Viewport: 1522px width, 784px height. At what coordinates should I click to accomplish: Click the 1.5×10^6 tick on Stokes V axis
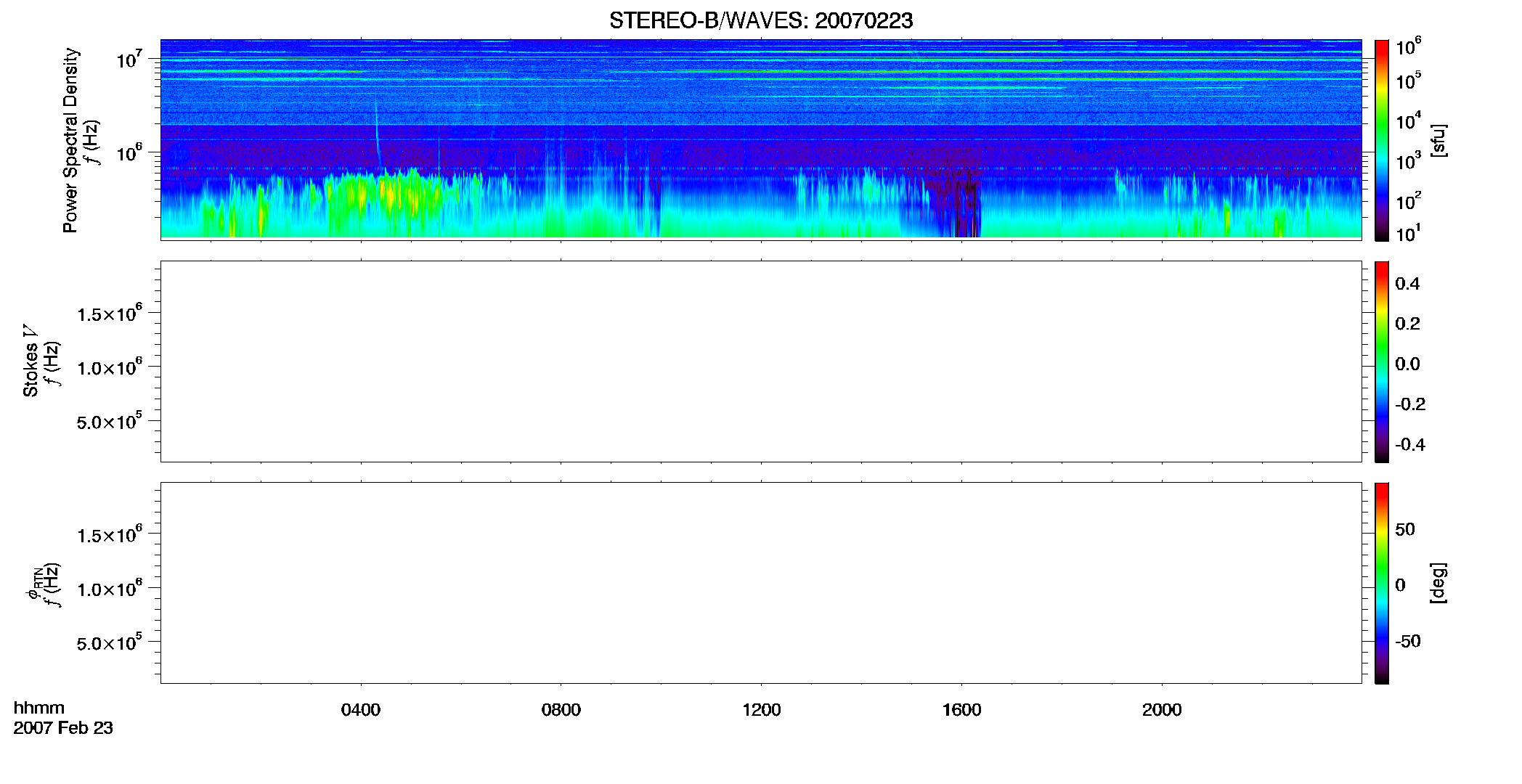point(110,314)
